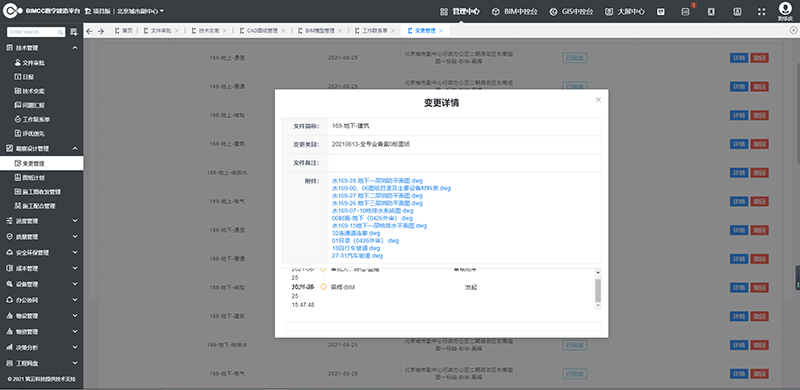Switch to the CAD图纸管理 tab

coord(259,31)
